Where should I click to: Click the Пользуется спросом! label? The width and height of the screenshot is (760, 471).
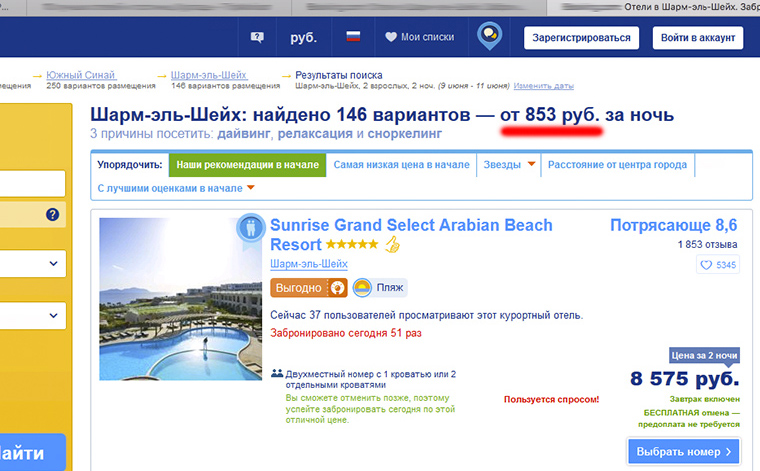pos(552,399)
